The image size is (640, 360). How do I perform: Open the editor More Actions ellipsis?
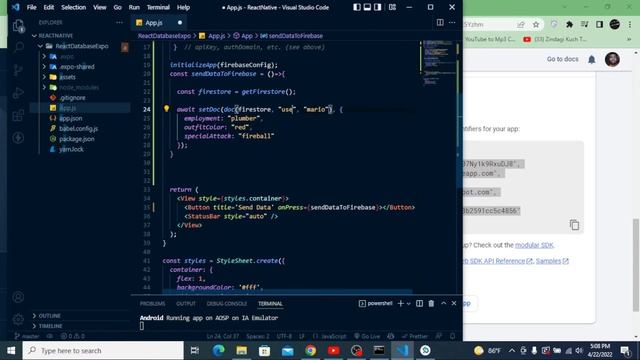click(452, 22)
